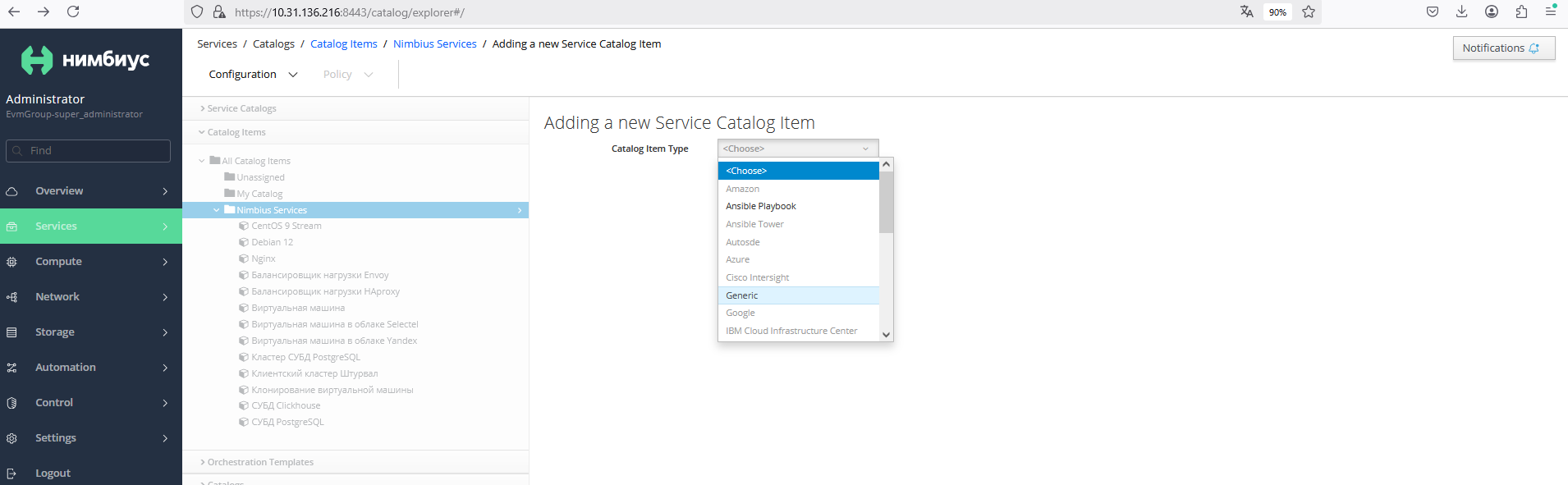
Task: Click the Logout icon
Action: (11, 474)
